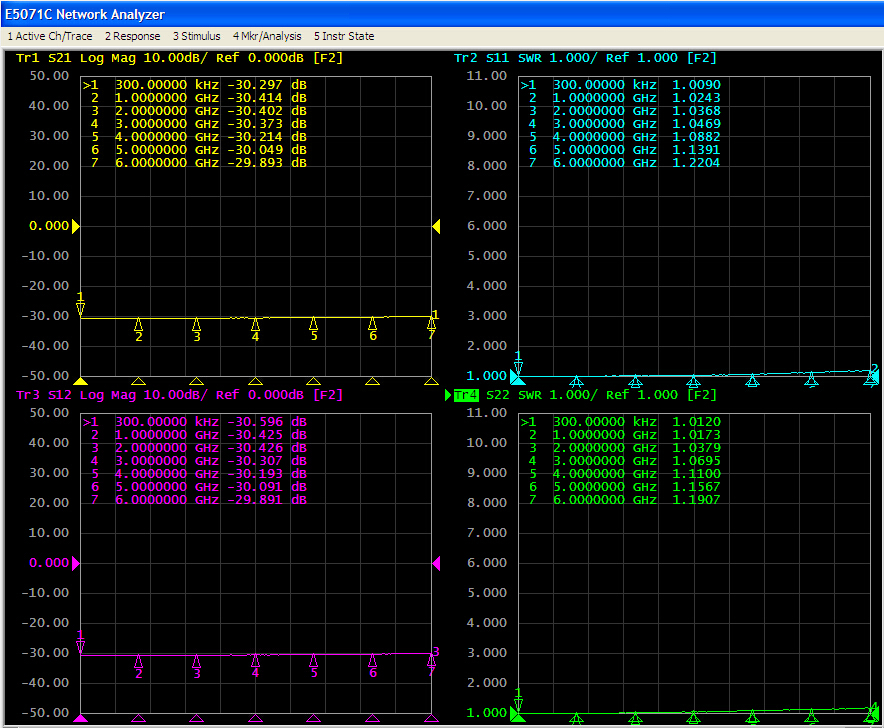Select Tr1 marker row 6.0000000 GHz -29.893 dB
This screenshot has height=728, width=884.
(199, 163)
